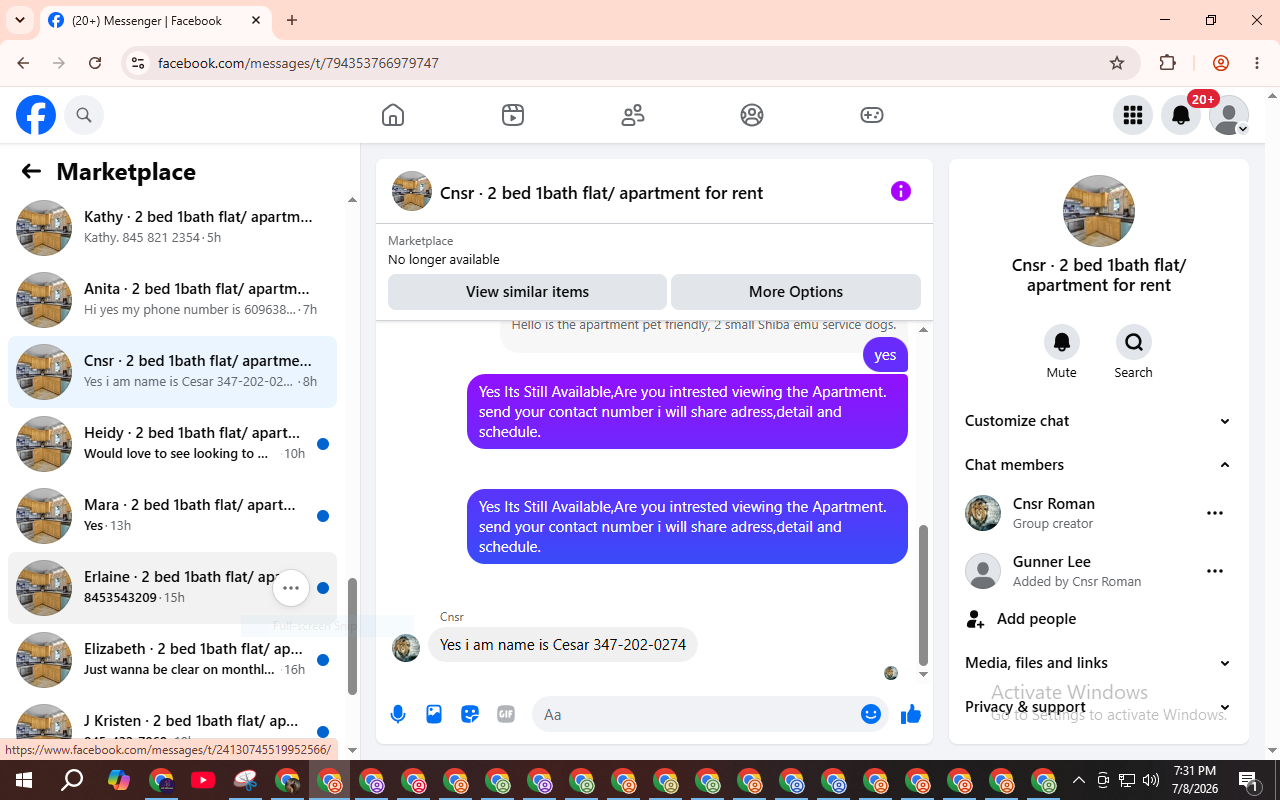Click View similar items button

click(x=527, y=292)
